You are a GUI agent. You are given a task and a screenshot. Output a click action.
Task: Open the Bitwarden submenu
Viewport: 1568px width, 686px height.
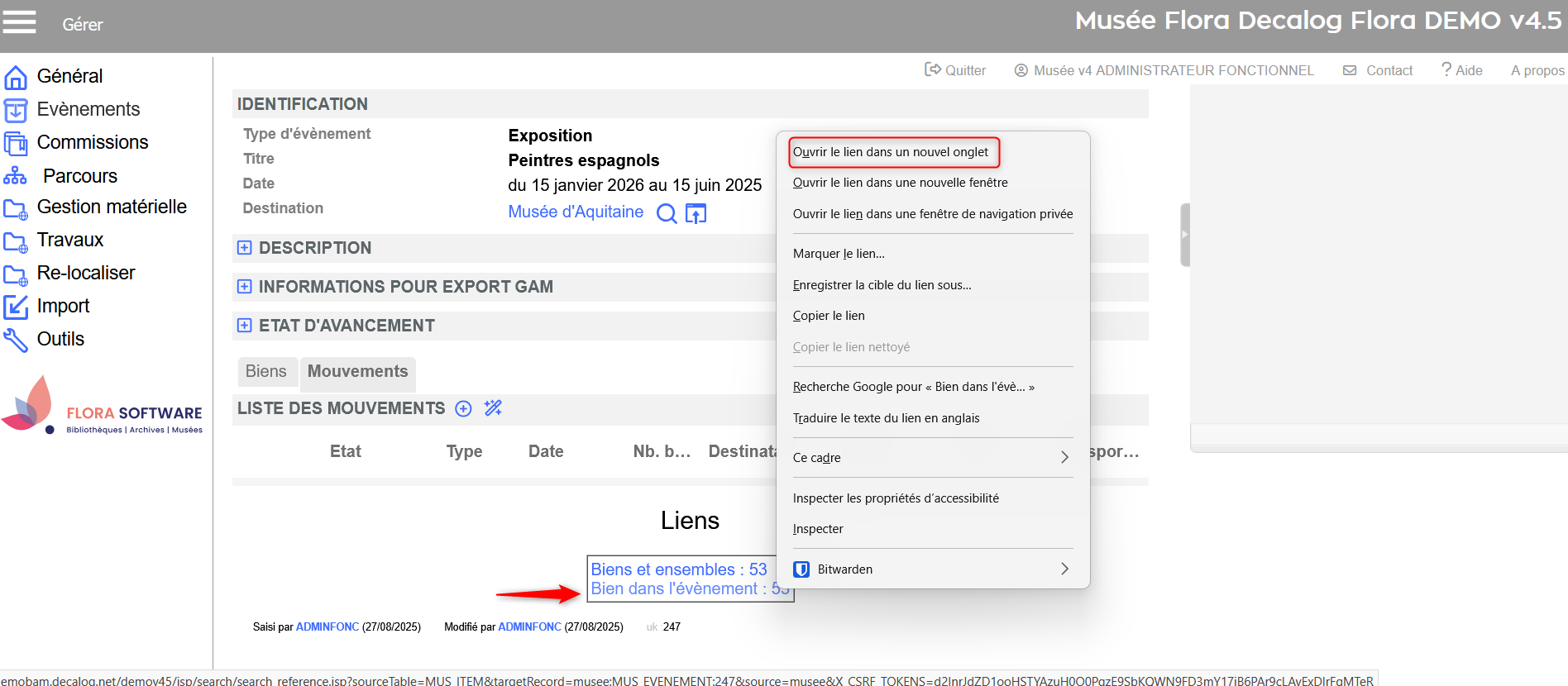(932, 569)
